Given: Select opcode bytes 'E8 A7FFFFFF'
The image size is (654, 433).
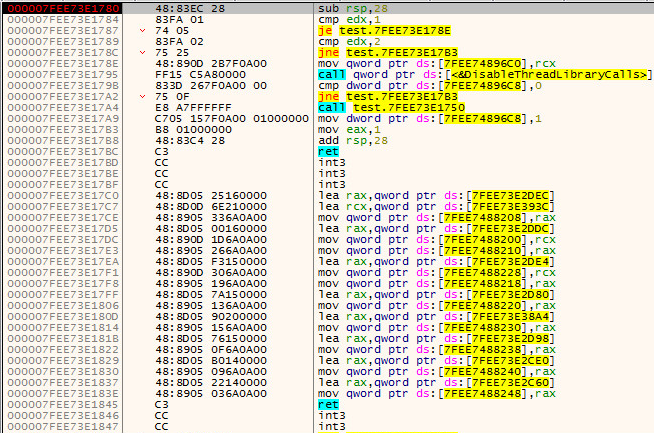Looking at the screenshot, I should (x=193, y=108).
